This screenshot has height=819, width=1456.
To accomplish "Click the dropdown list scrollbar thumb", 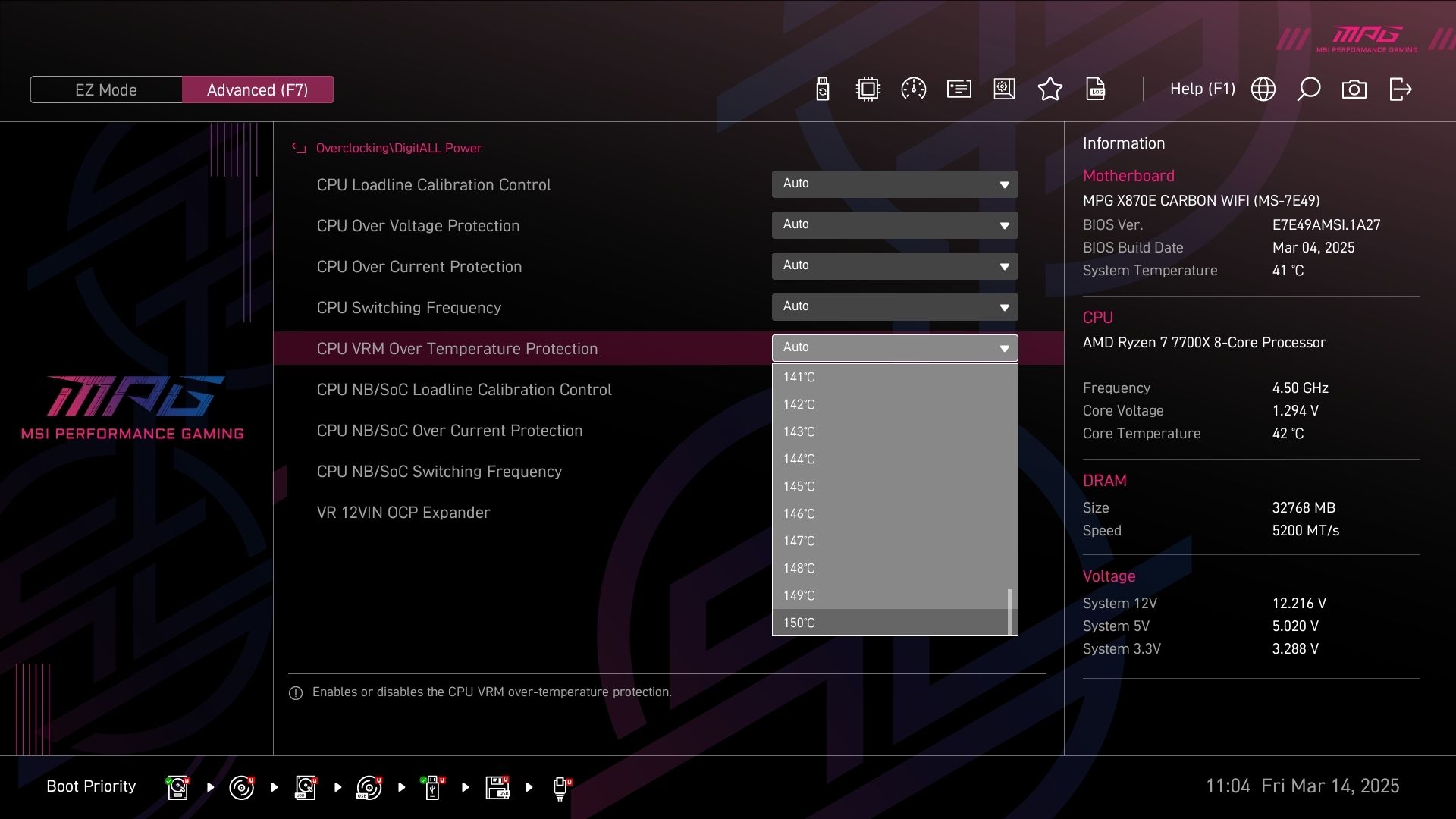I will click(1009, 611).
